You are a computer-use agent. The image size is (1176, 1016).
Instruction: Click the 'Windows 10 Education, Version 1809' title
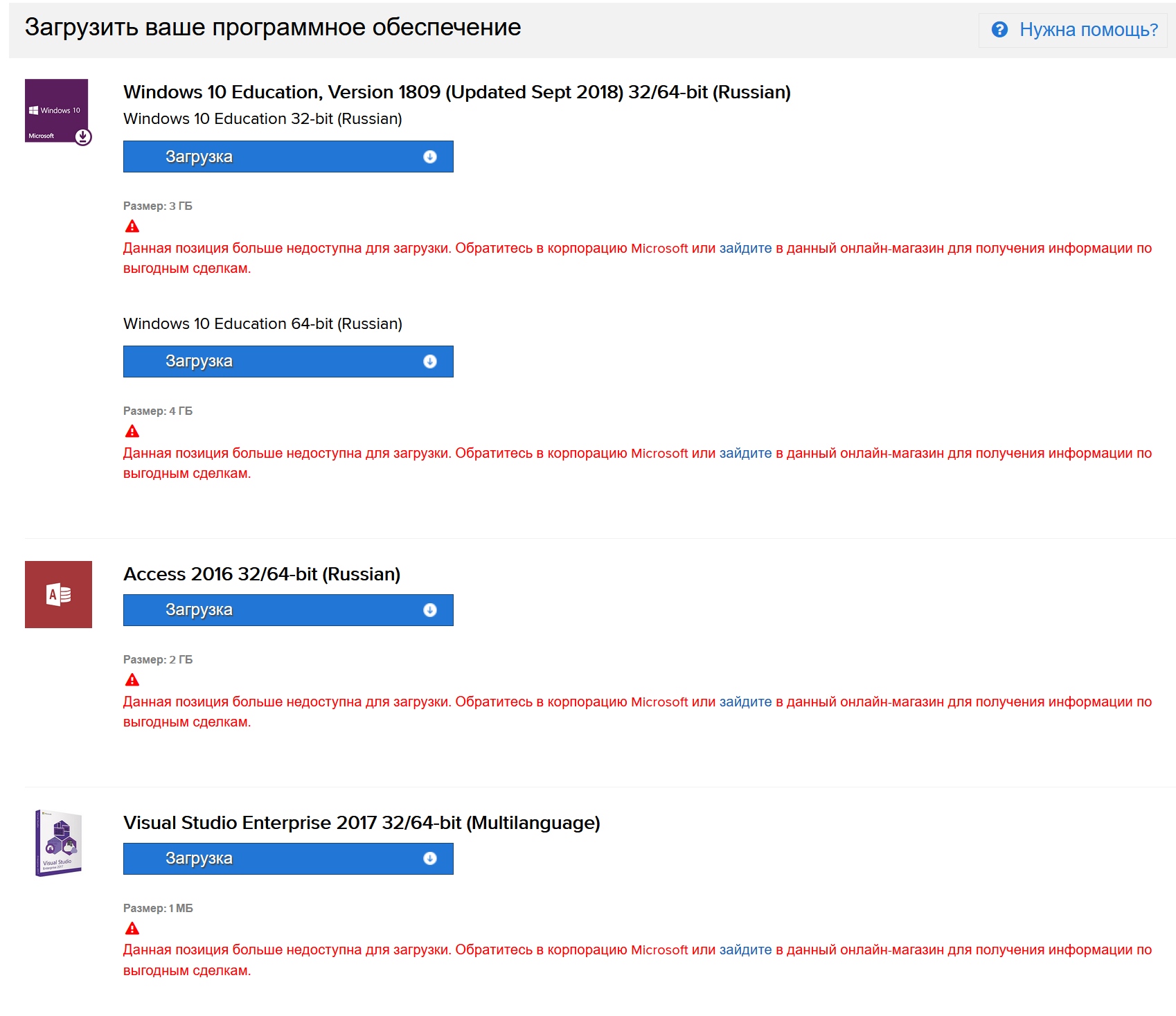[x=457, y=92]
